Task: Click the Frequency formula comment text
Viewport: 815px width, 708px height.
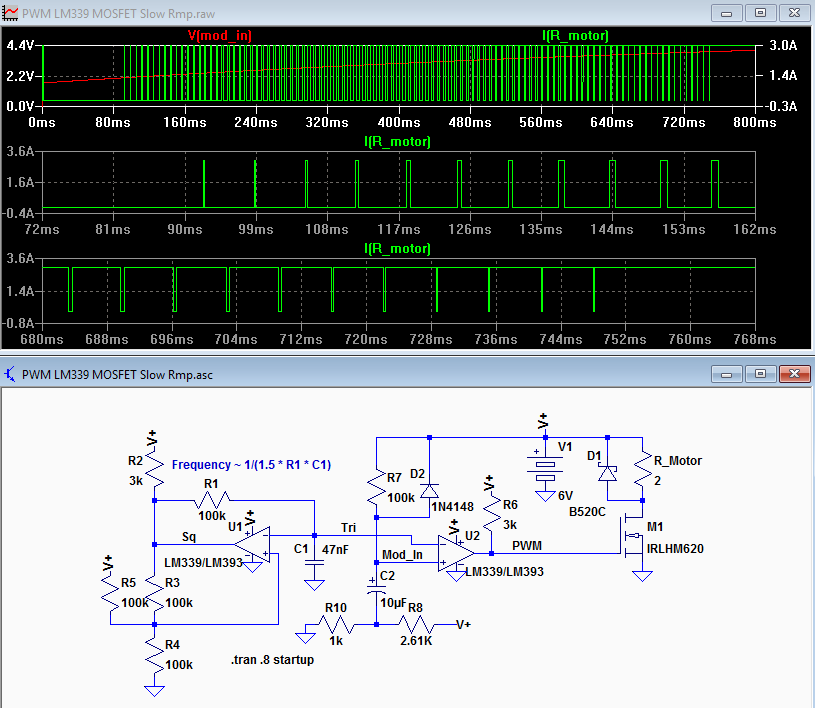Action: 252,464
